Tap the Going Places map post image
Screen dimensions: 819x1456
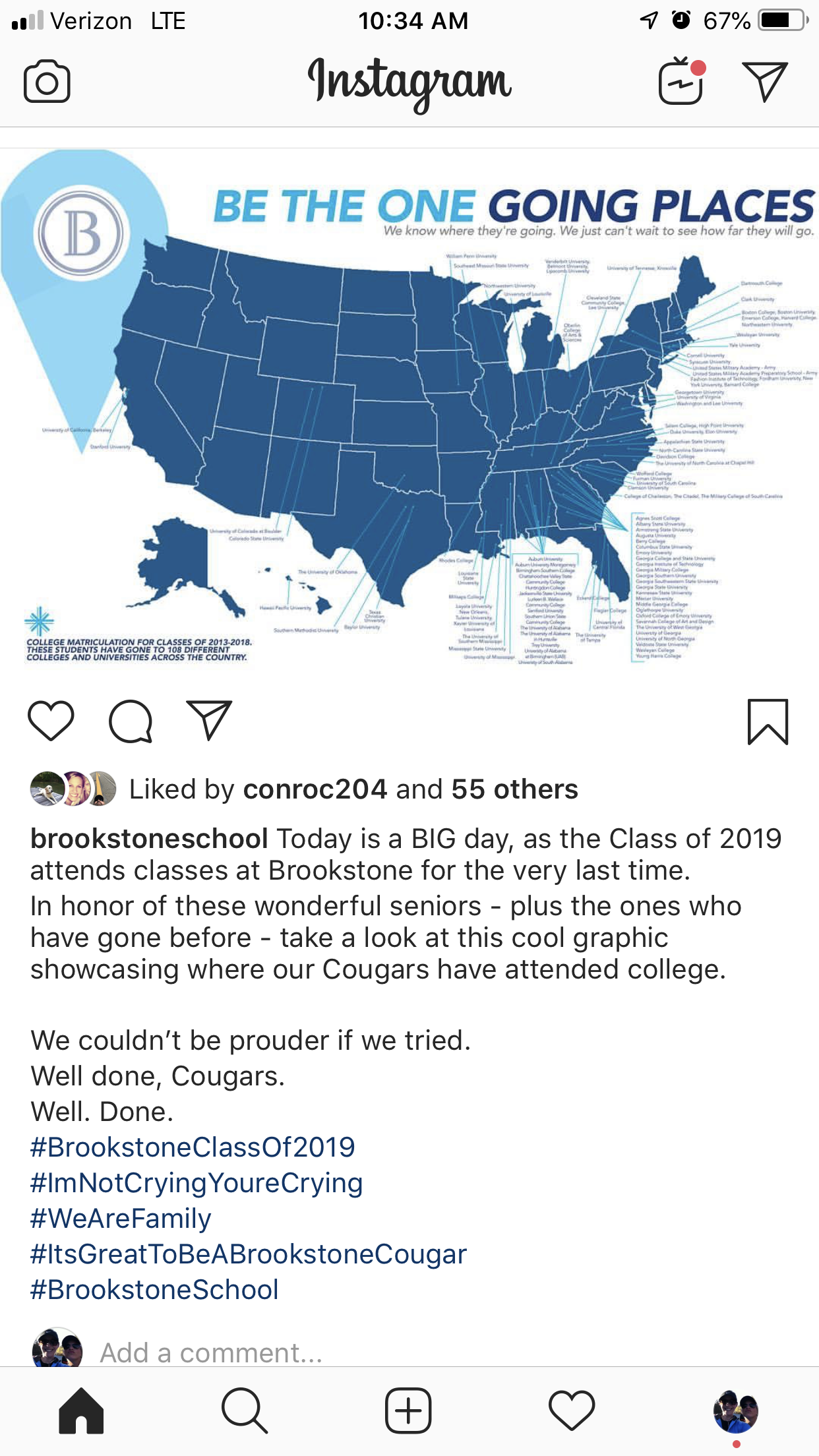pyautogui.click(x=409, y=409)
